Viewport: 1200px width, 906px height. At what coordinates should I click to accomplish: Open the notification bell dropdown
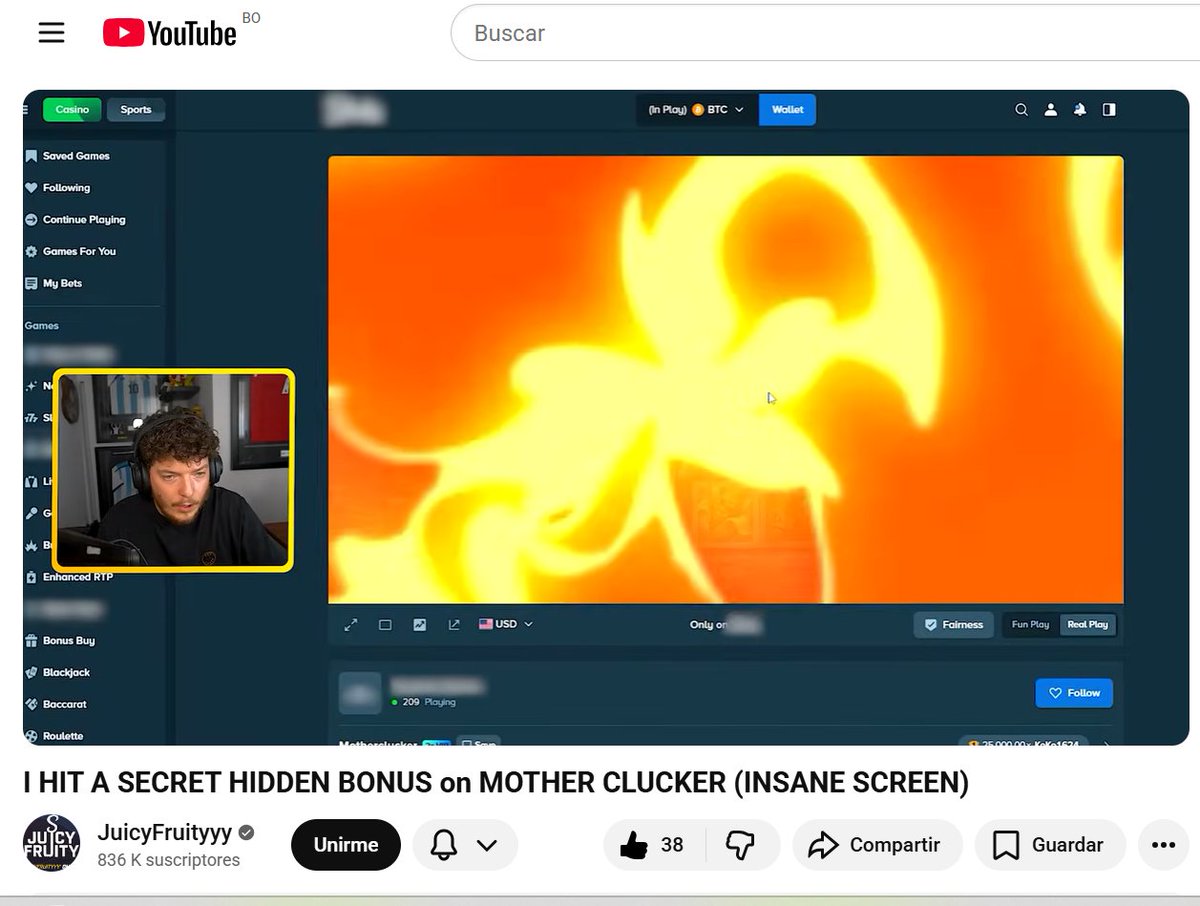[464, 845]
